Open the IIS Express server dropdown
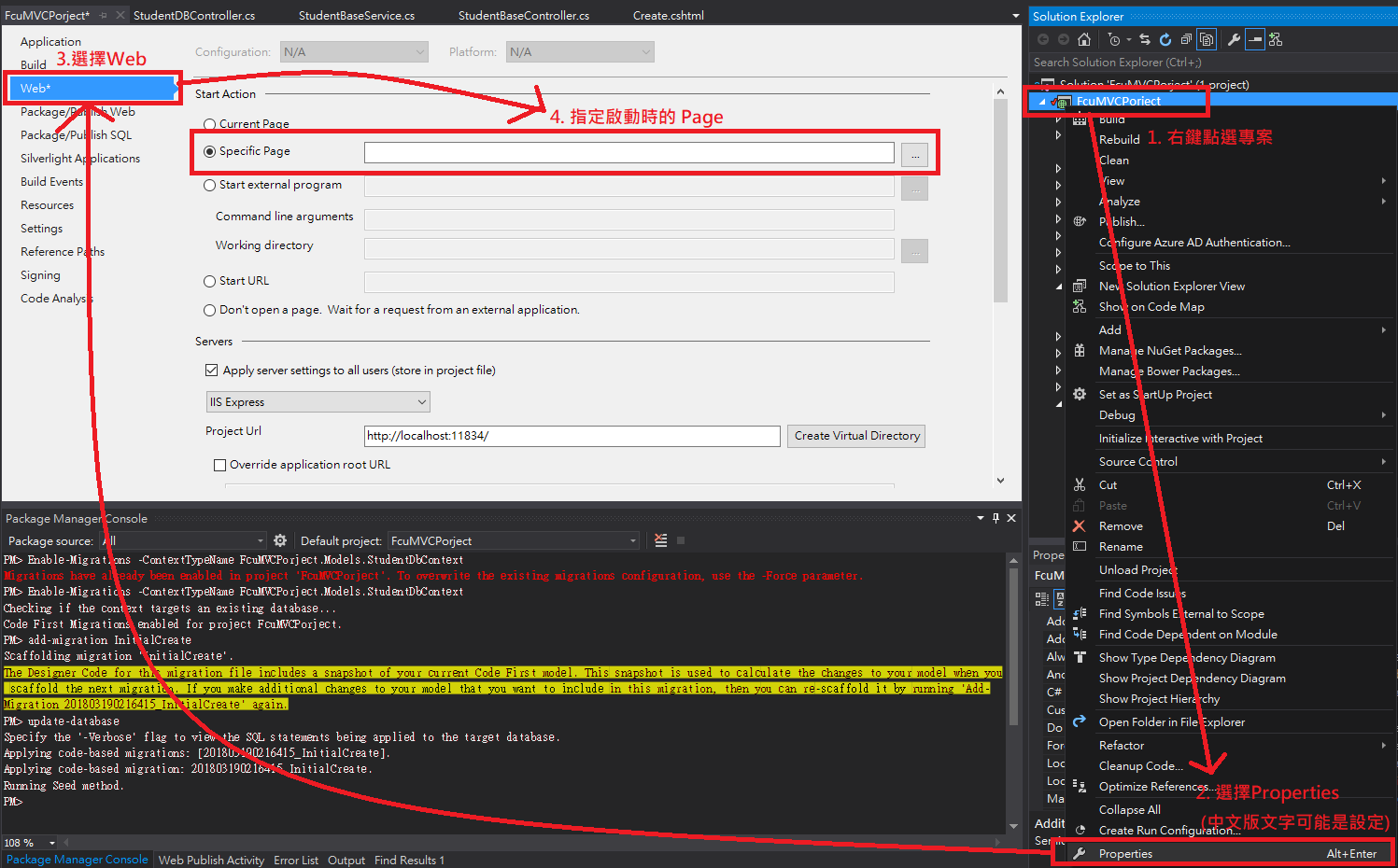The height and width of the screenshot is (868, 1398). pyautogui.click(x=318, y=401)
